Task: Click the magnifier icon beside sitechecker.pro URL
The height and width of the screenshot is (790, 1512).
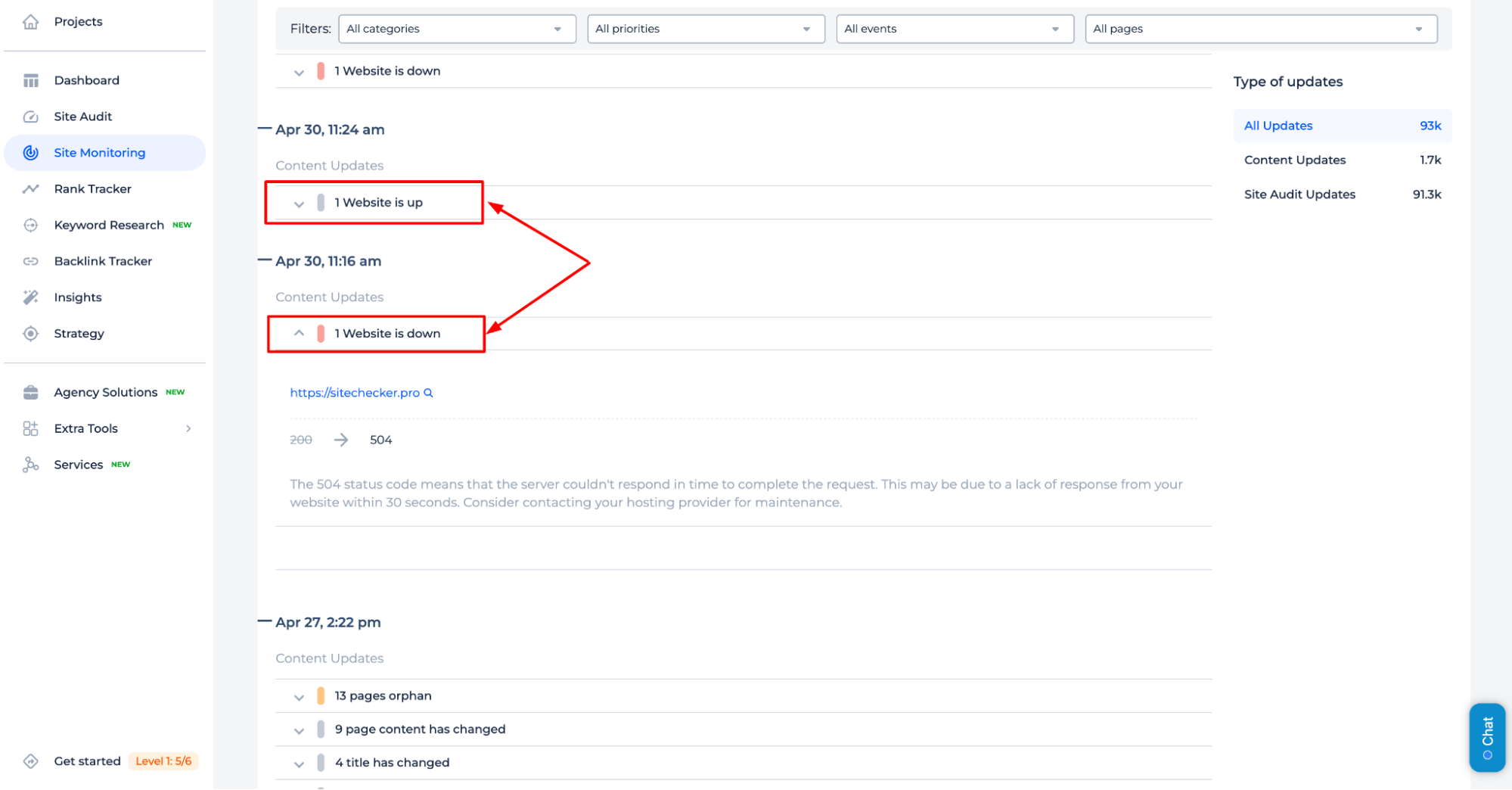Action: (x=428, y=393)
